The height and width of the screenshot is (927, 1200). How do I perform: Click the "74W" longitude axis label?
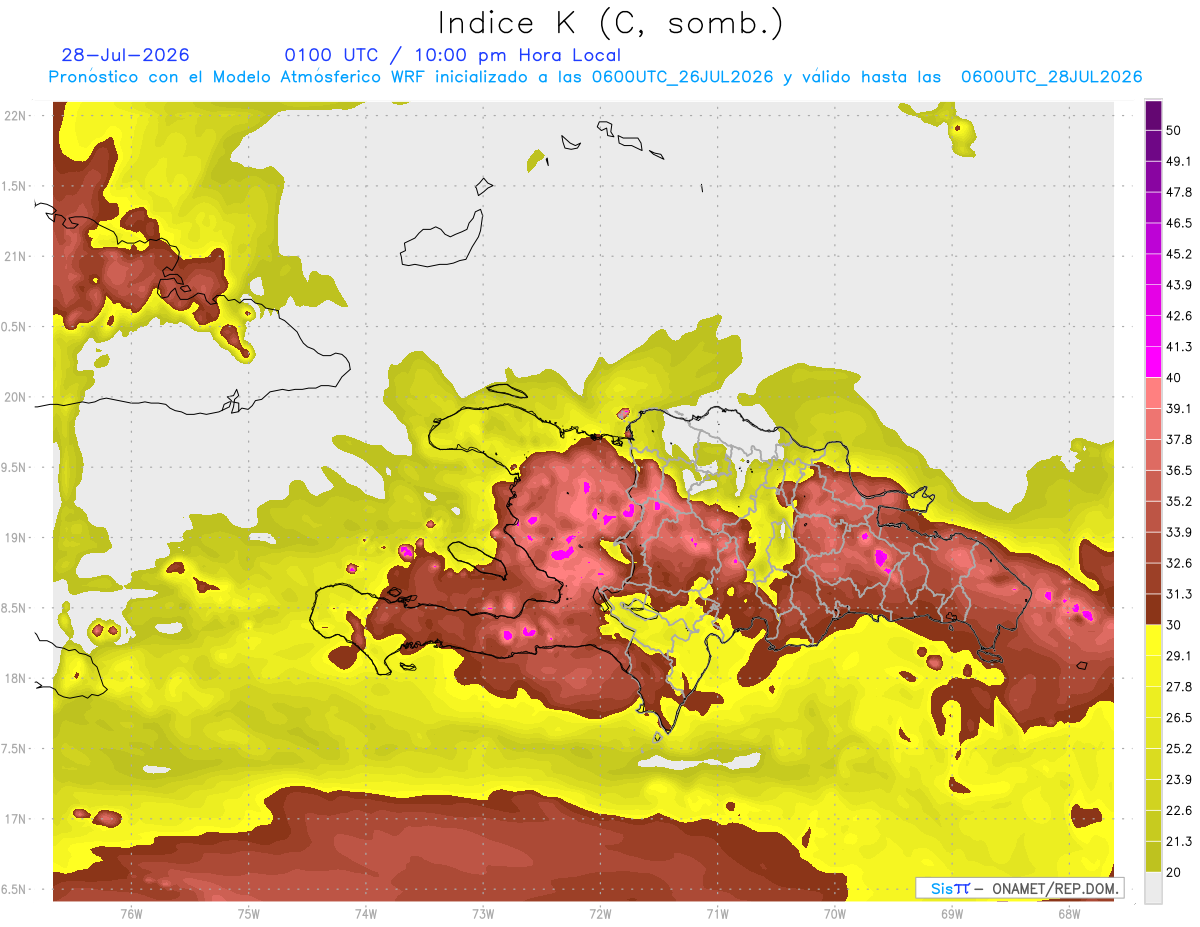[x=366, y=914]
